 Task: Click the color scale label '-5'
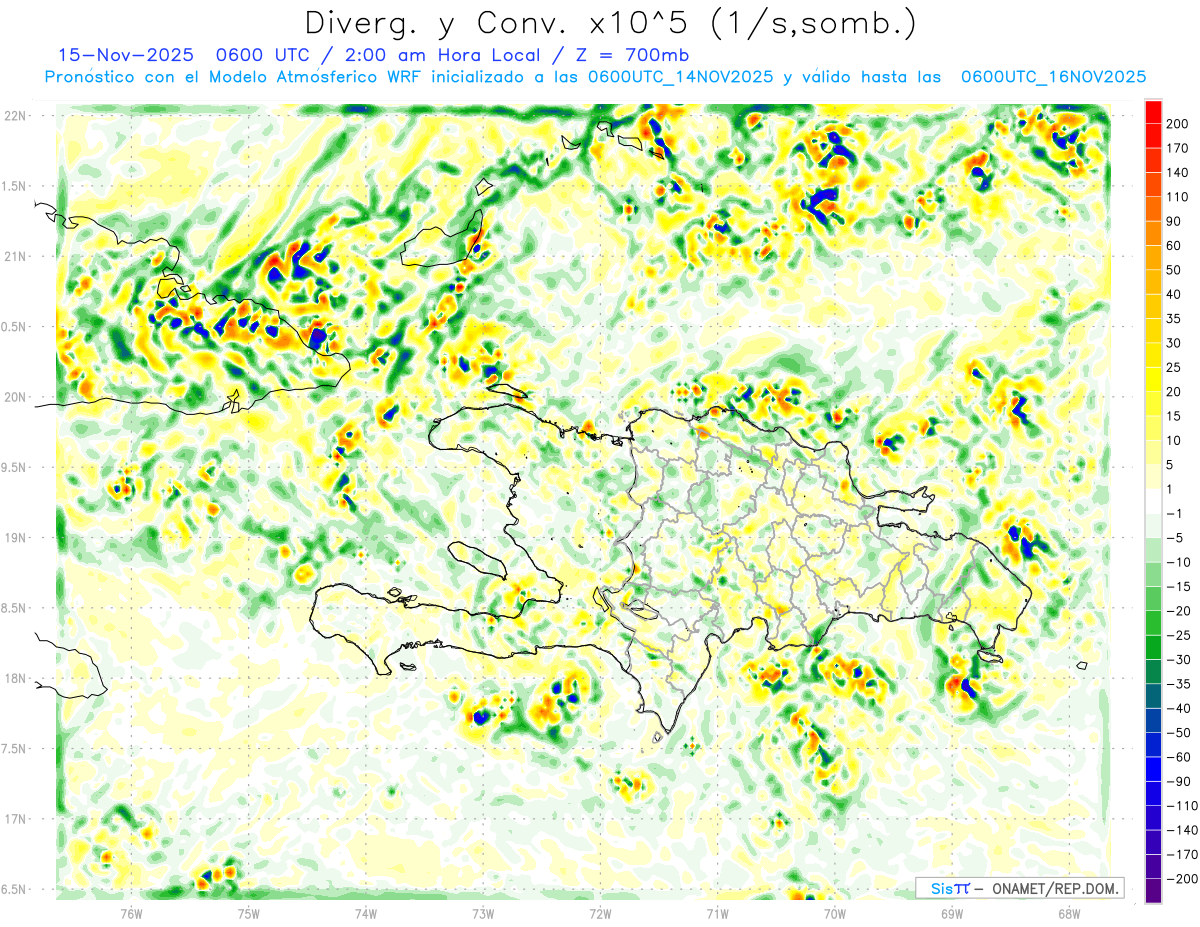pos(1175,539)
